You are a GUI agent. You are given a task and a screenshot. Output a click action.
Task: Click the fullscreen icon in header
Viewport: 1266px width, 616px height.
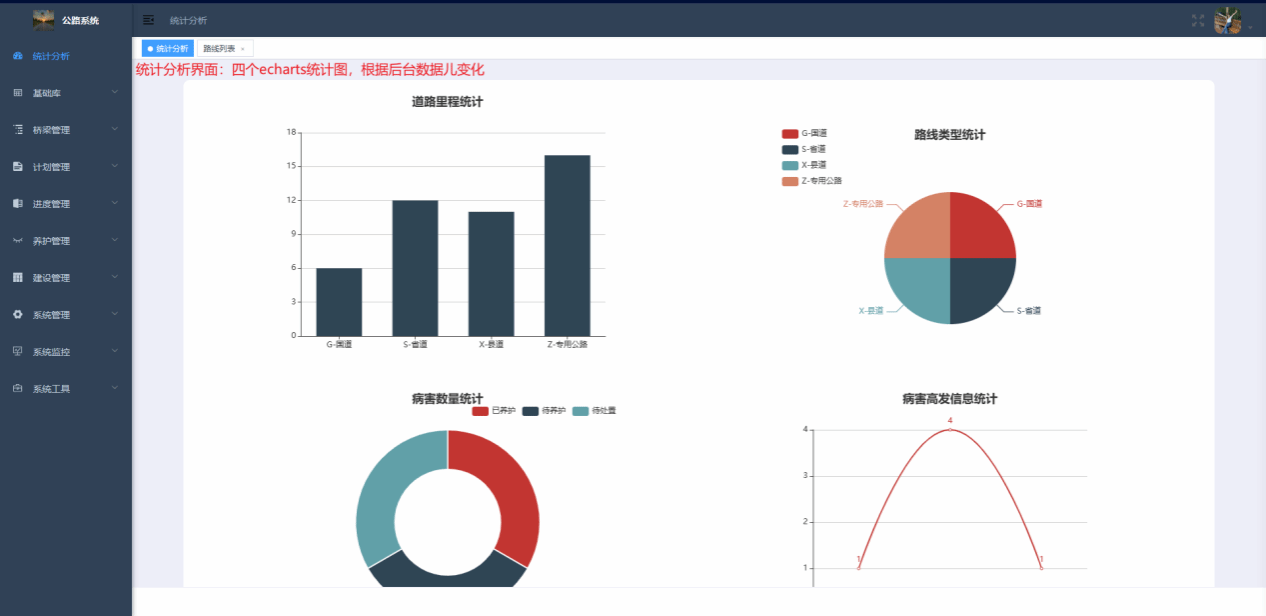click(x=1198, y=20)
